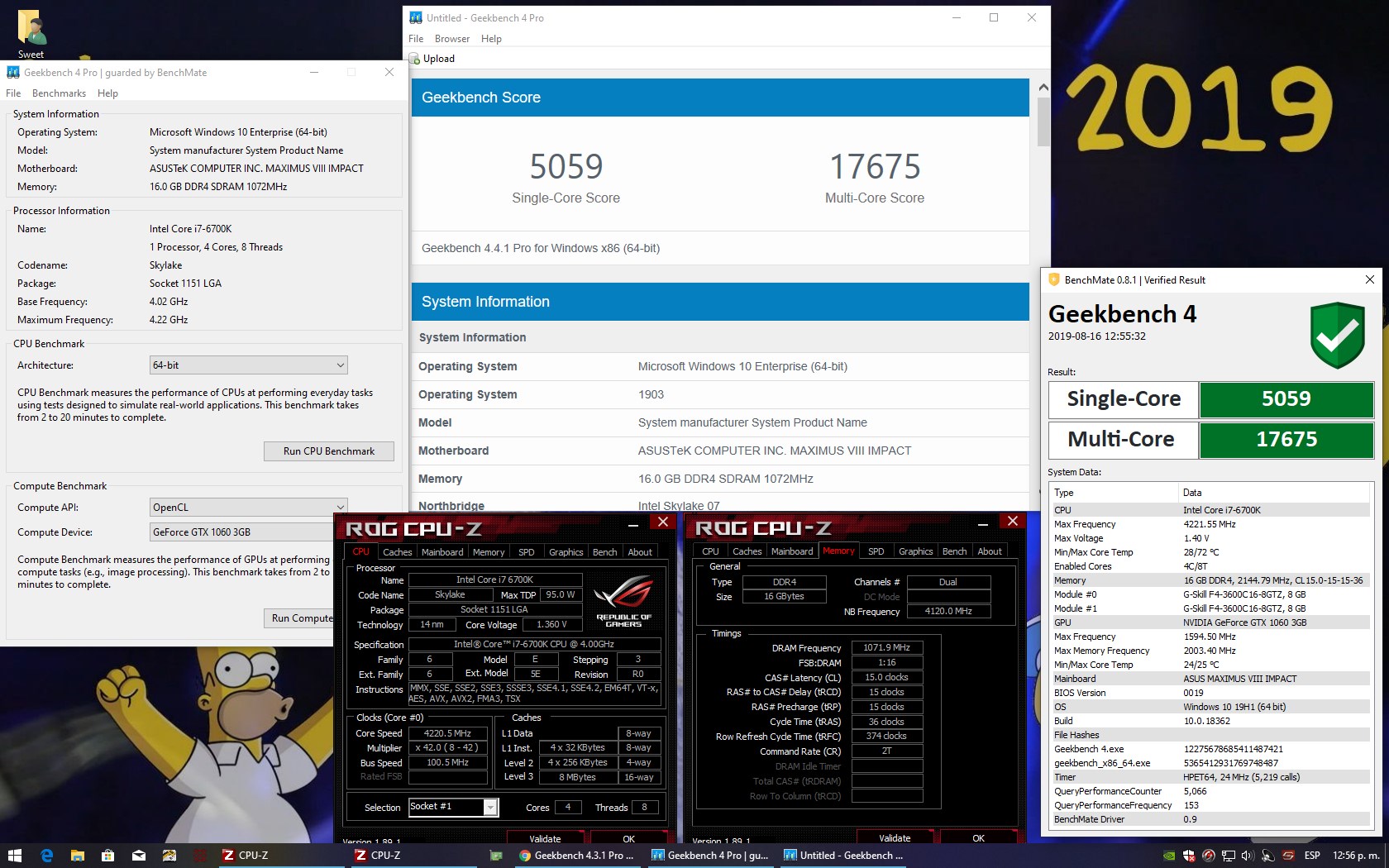
Task: Switch to the Chrome Geekbench 4.3.1 Pro taskbar item
Action: 576,856
